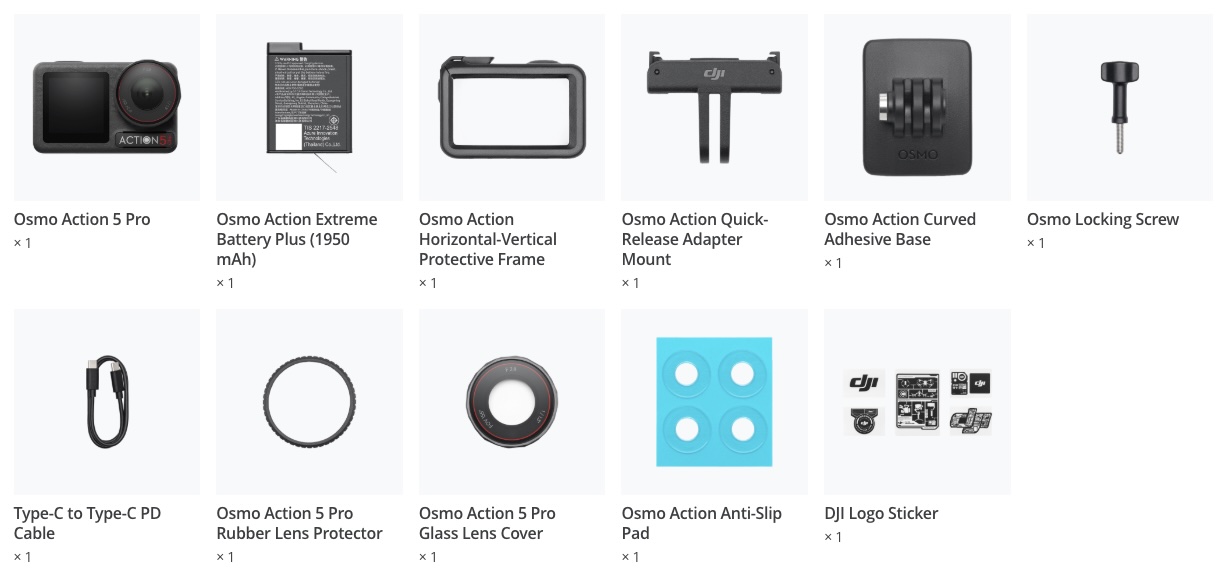Image resolution: width=1226 pixels, height=570 pixels.
Task: Click the "Osmo Action Anti-Slip Pad" label
Action: (702, 523)
